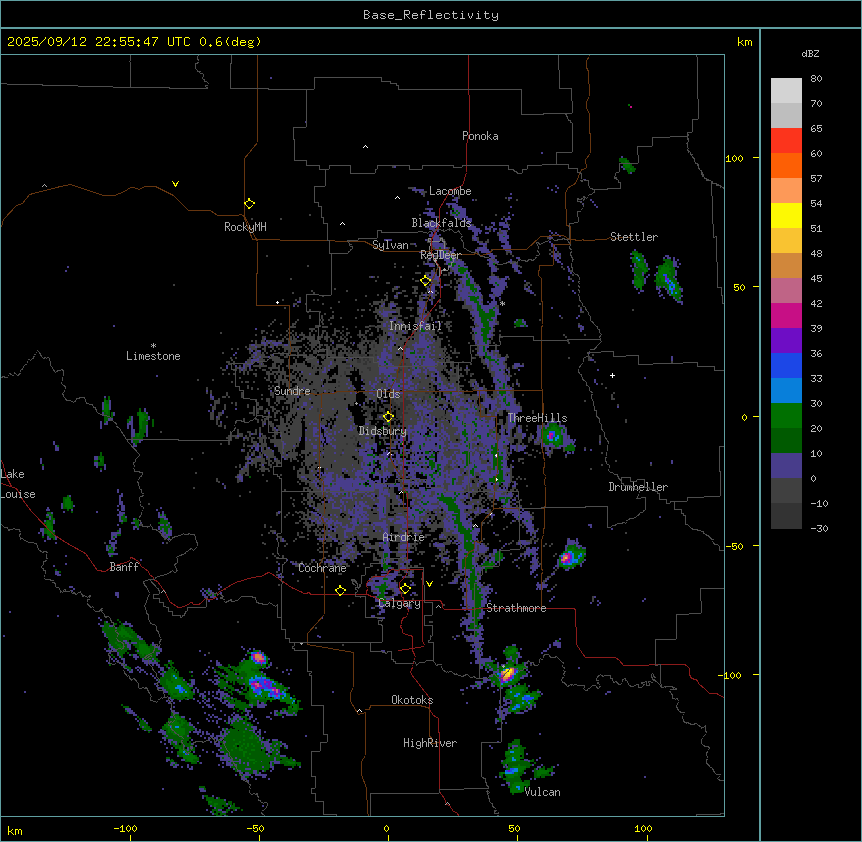
Task: Click the storm cell east of ThreeHills
Action: click(552, 437)
